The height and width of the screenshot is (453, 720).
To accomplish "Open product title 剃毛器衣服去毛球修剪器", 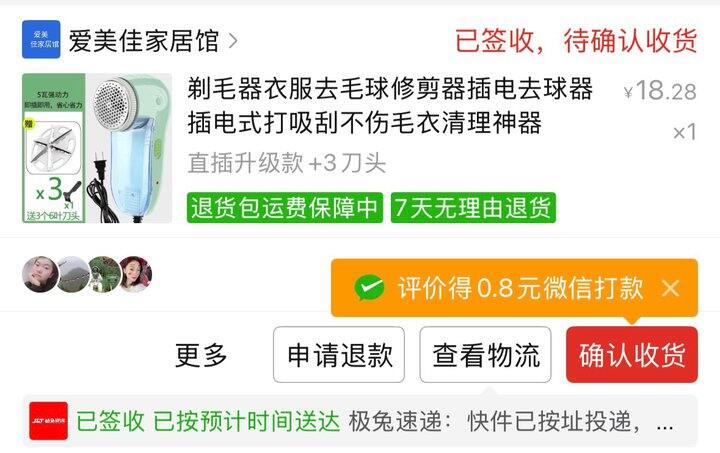I will click(x=390, y=106).
